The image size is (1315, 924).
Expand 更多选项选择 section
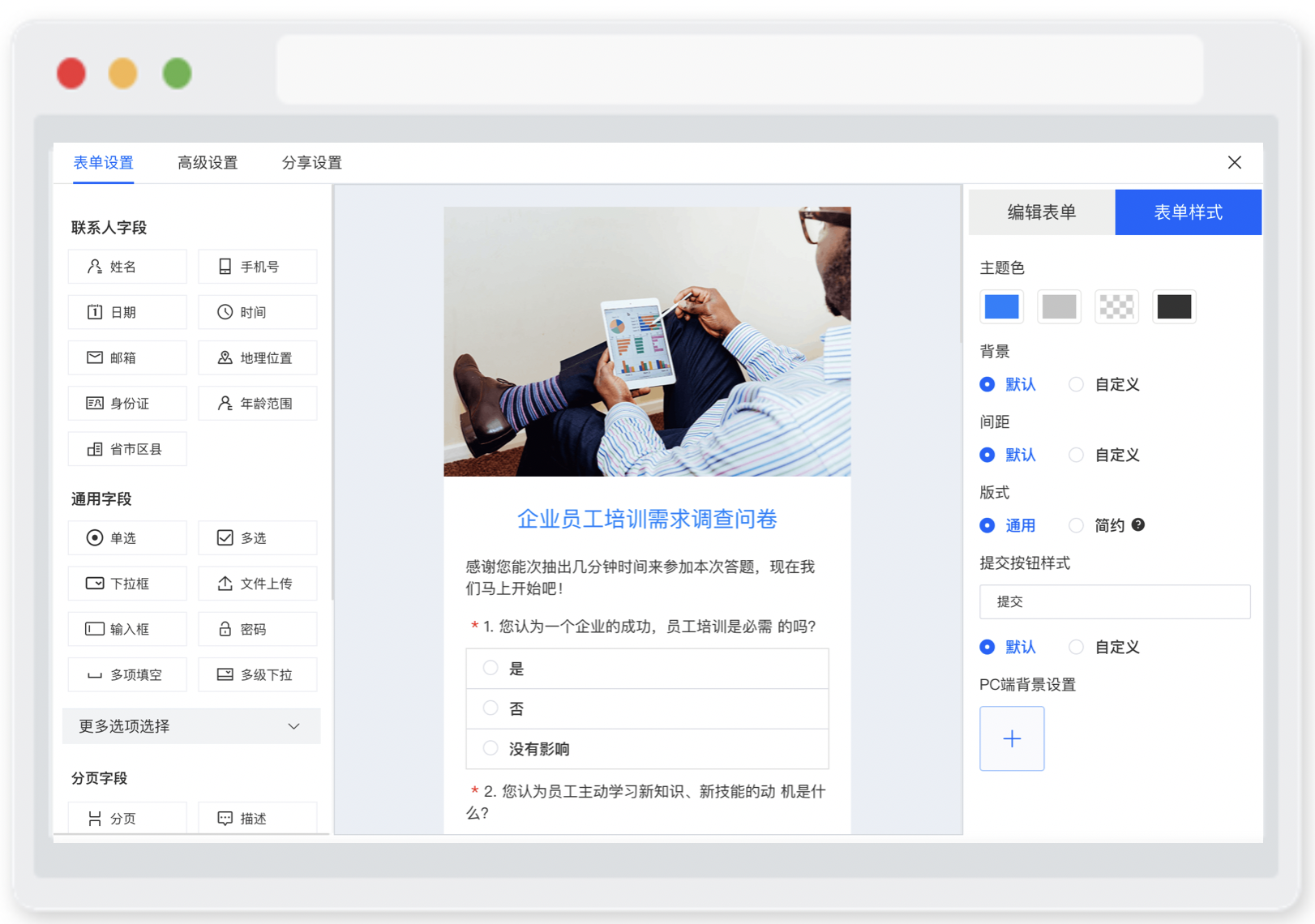point(191,726)
